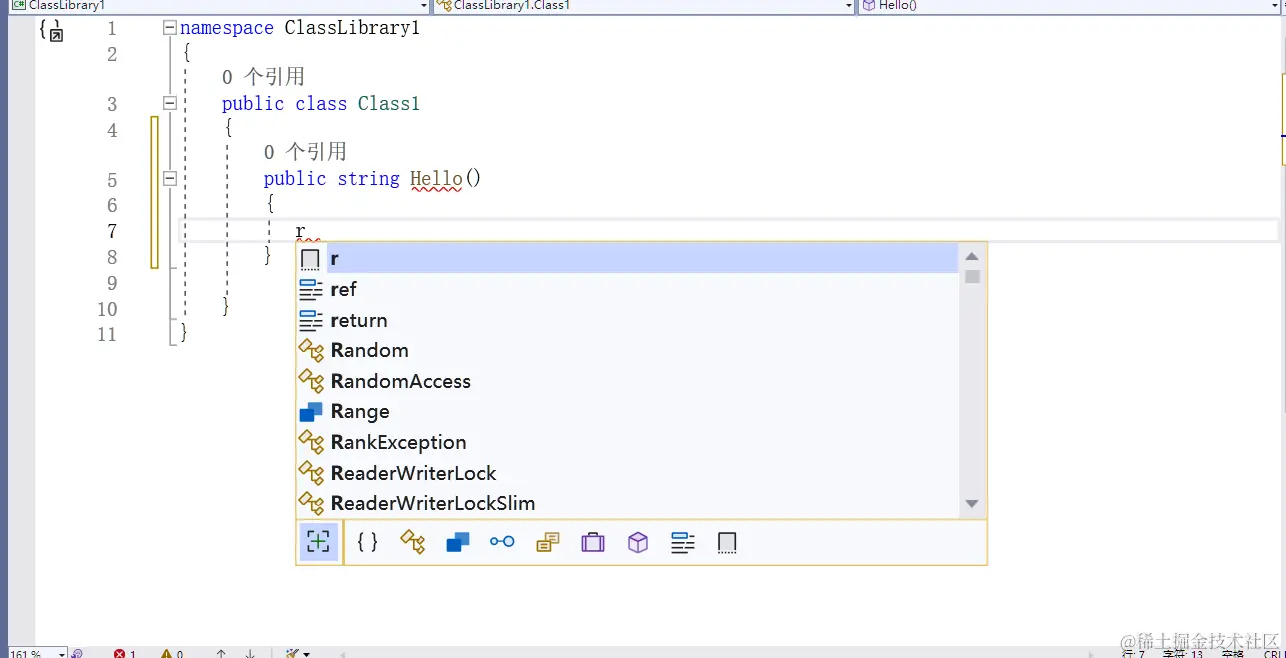Screen dimensions: 1286x658
Task: Filter IntelliSense by enums icon
Action: (547, 542)
